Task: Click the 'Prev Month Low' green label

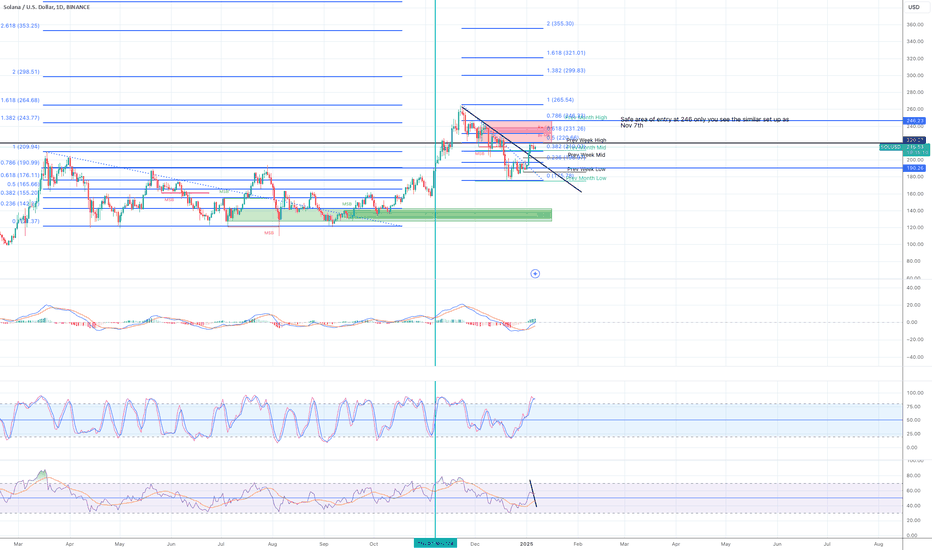Action: click(x=587, y=178)
